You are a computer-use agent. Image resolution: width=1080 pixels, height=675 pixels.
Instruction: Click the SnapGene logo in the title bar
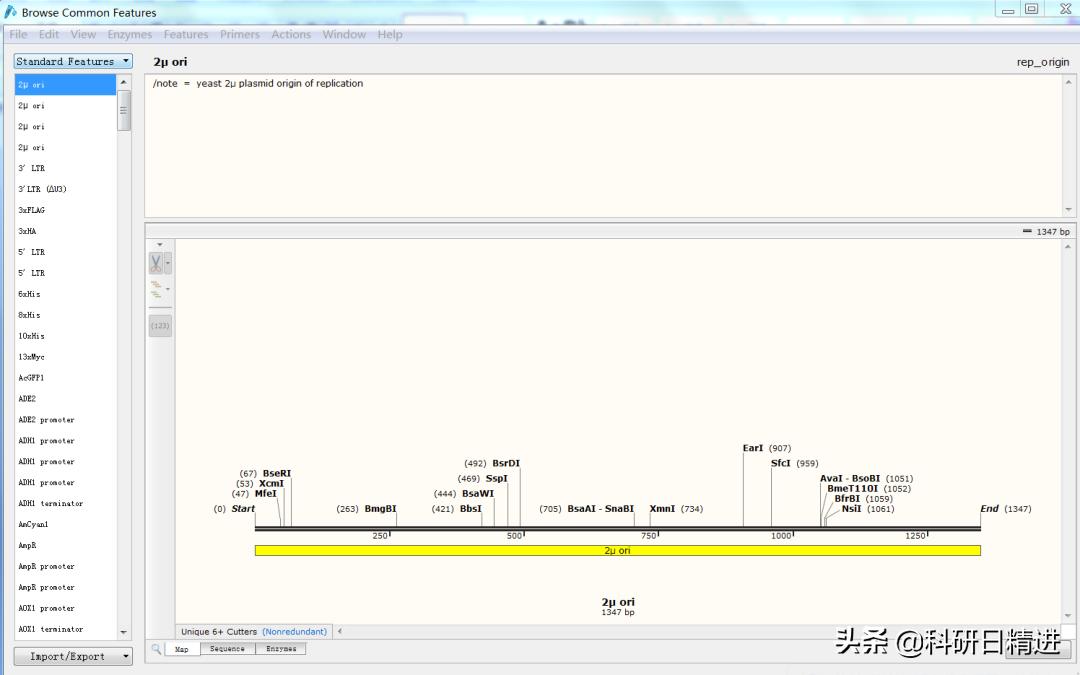point(10,12)
